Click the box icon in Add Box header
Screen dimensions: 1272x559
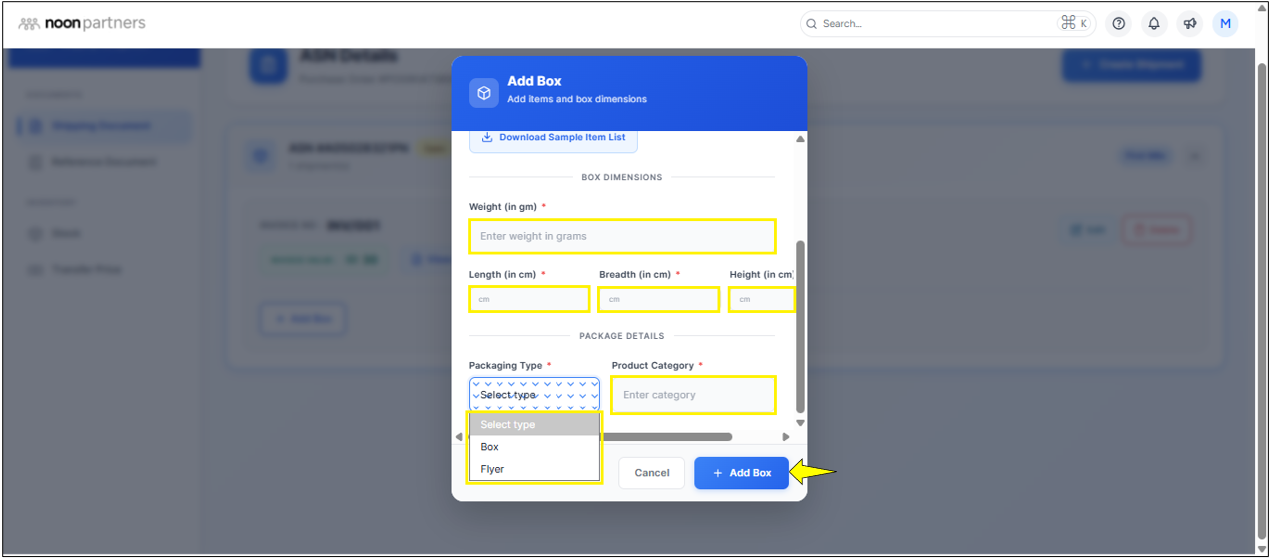tap(484, 92)
